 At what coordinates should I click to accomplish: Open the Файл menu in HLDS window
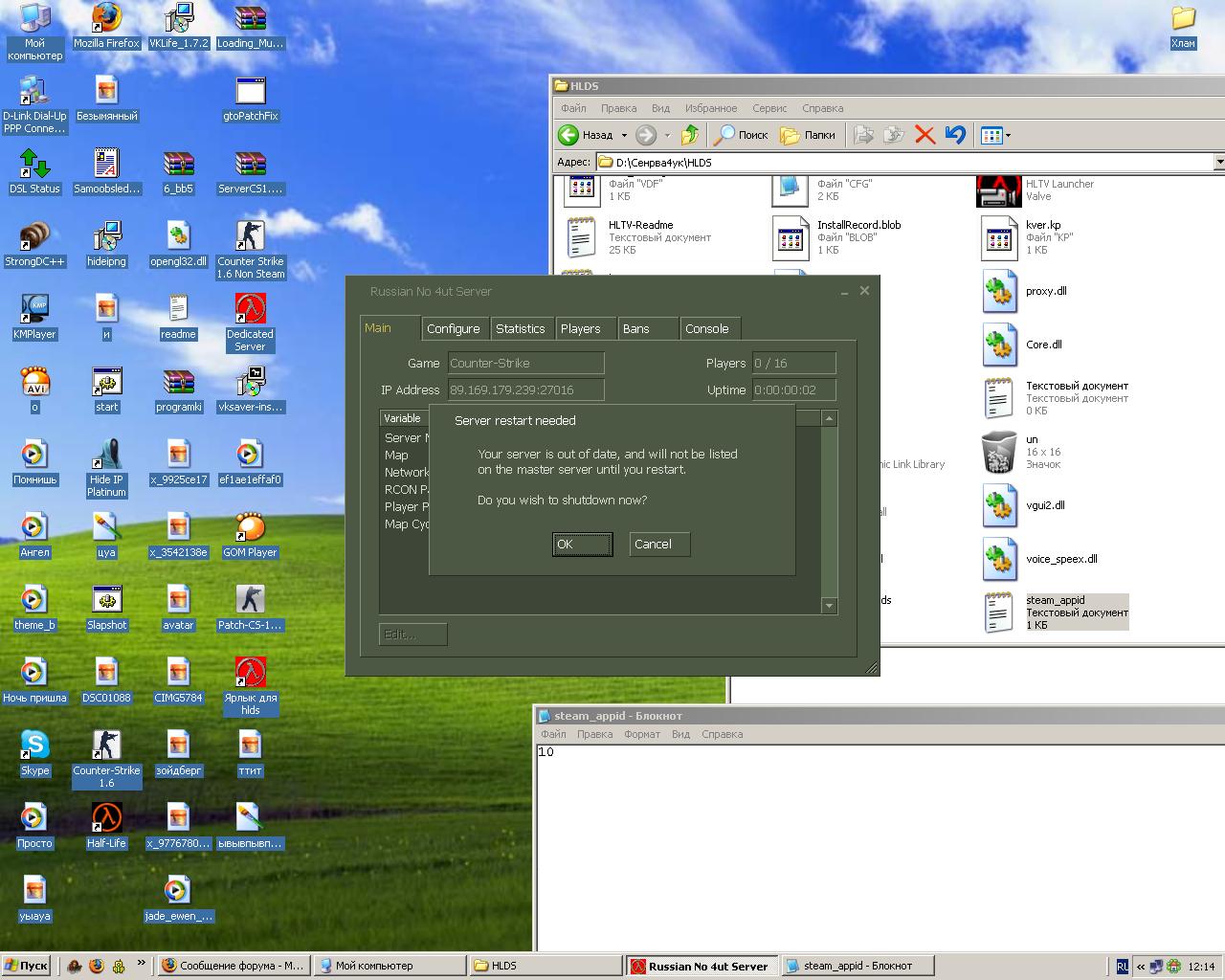point(573,108)
